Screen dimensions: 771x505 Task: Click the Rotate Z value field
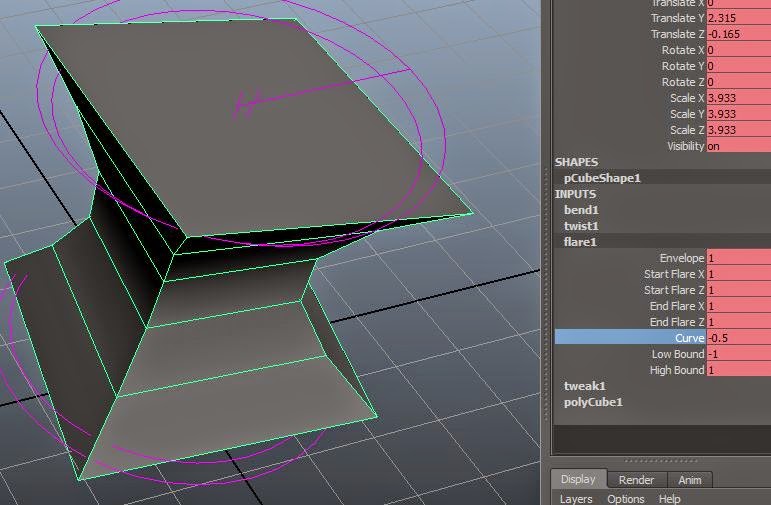pyautogui.click(x=739, y=82)
